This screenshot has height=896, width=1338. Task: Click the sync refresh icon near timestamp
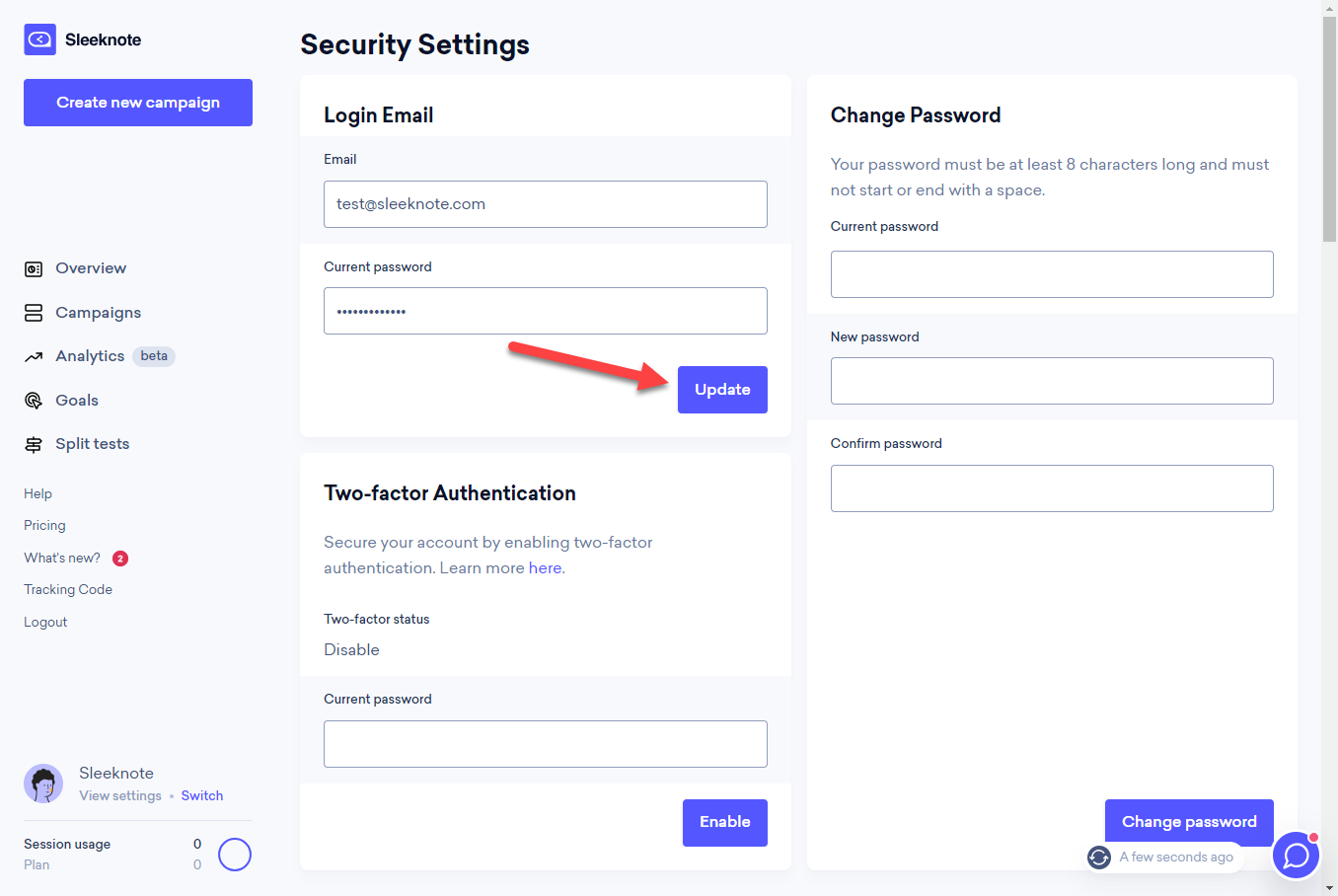pyautogui.click(x=1099, y=858)
